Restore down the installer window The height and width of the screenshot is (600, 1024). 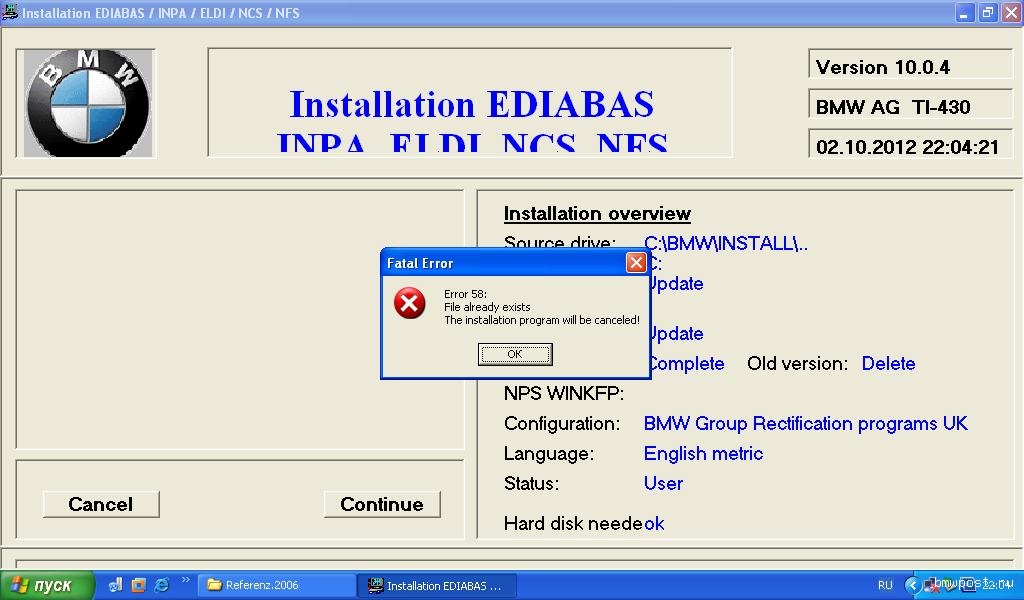[987, 13]
